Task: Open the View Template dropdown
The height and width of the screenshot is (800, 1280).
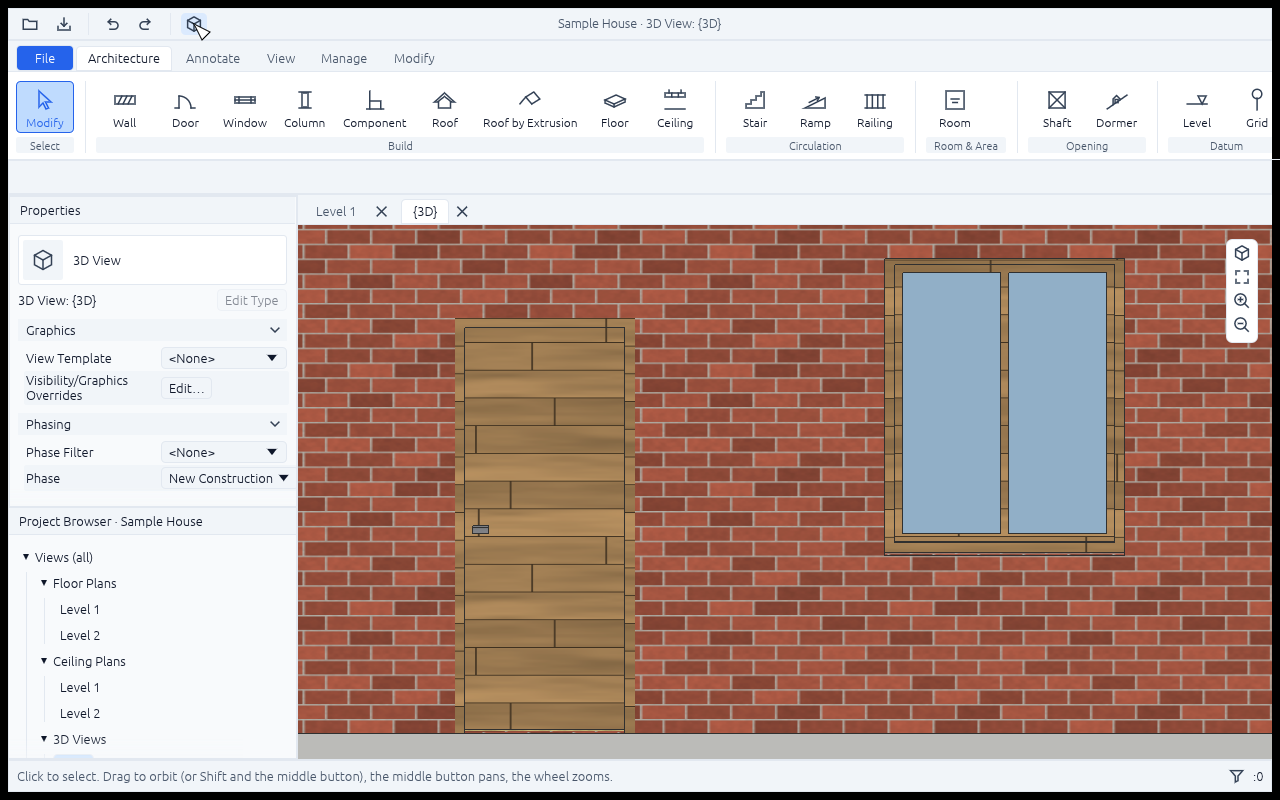Action: [x=224, y=358]
